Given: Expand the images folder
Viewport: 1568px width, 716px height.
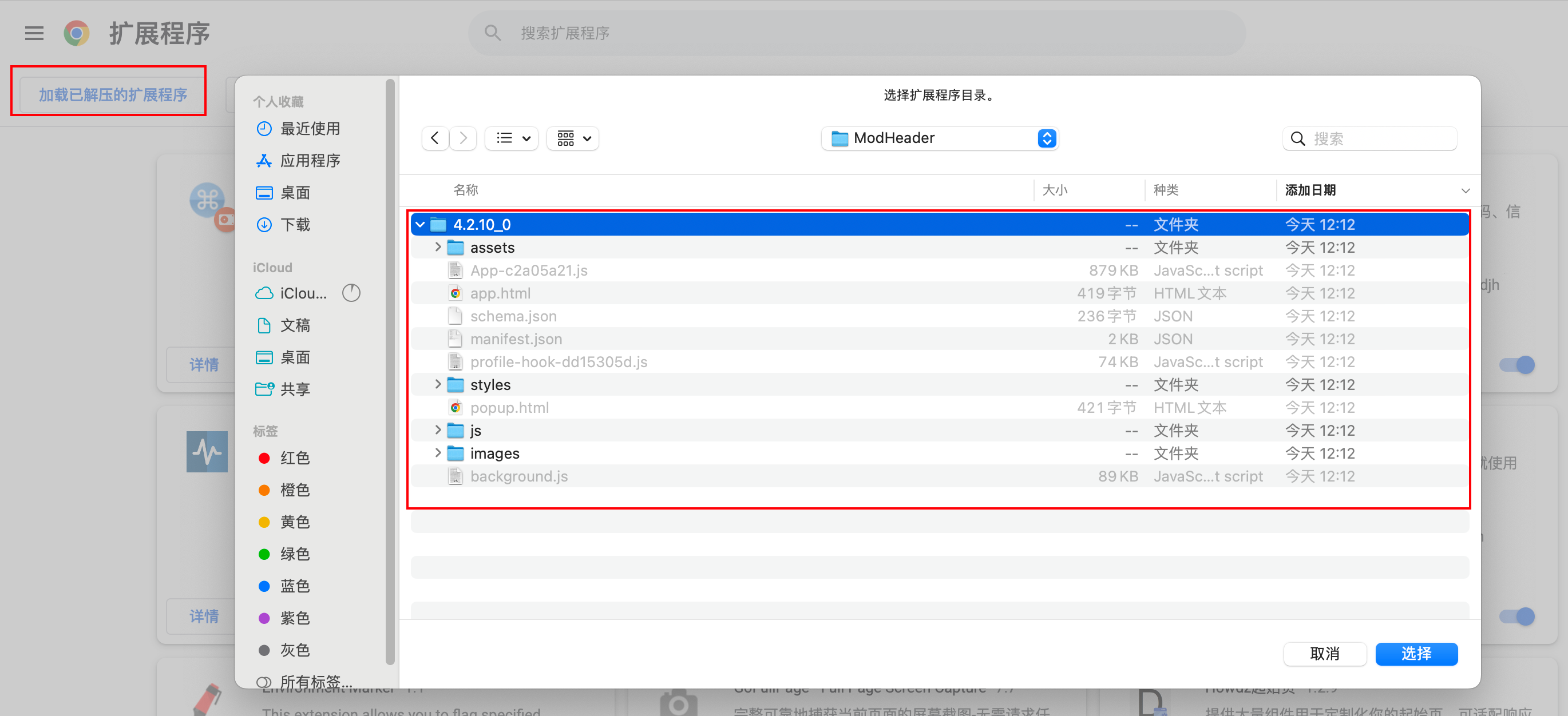Looking at the screenshot, I should (438, 453).
